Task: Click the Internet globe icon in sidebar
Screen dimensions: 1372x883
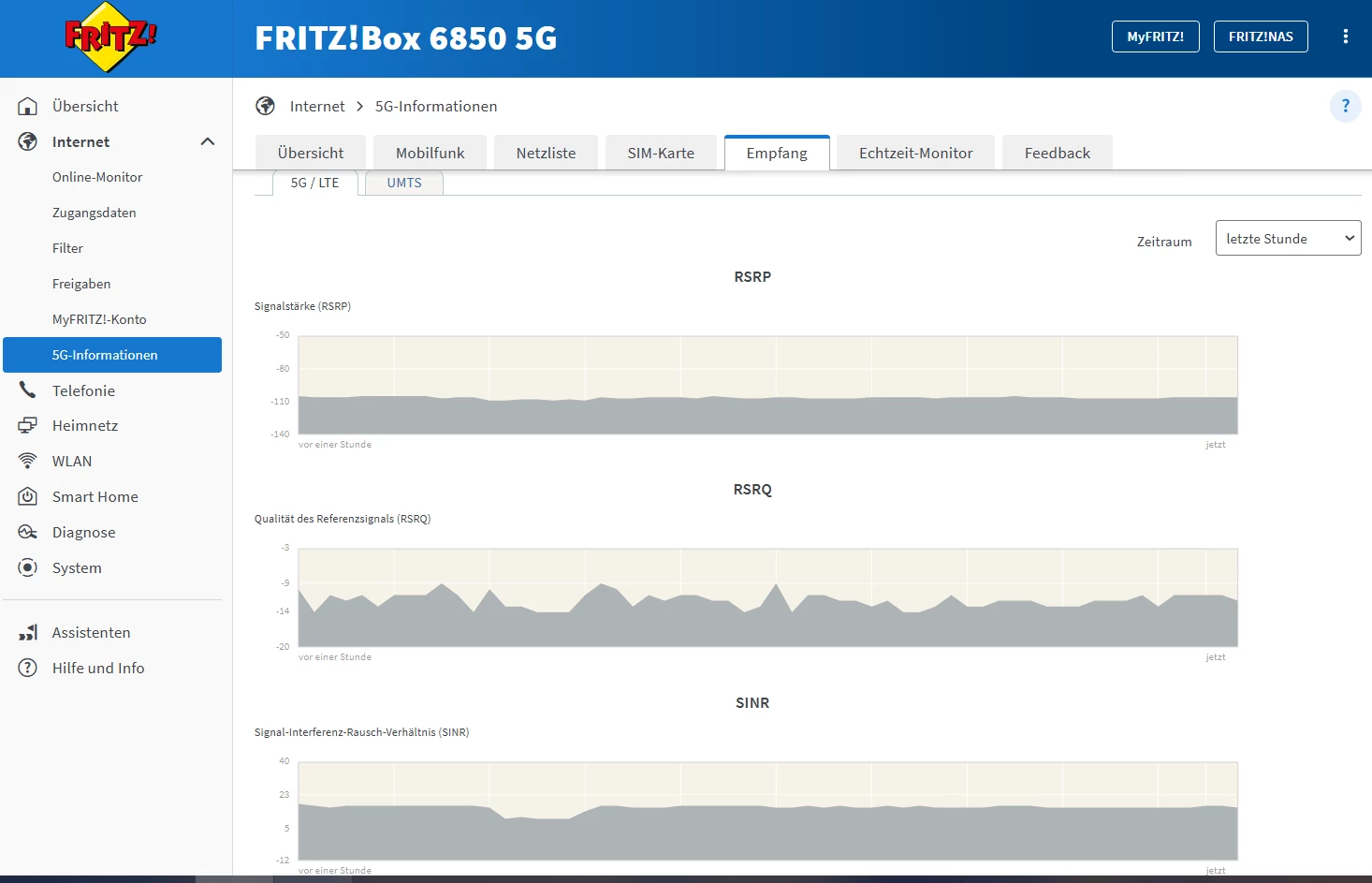Action: pyautogui.click(x=28, y=141)
